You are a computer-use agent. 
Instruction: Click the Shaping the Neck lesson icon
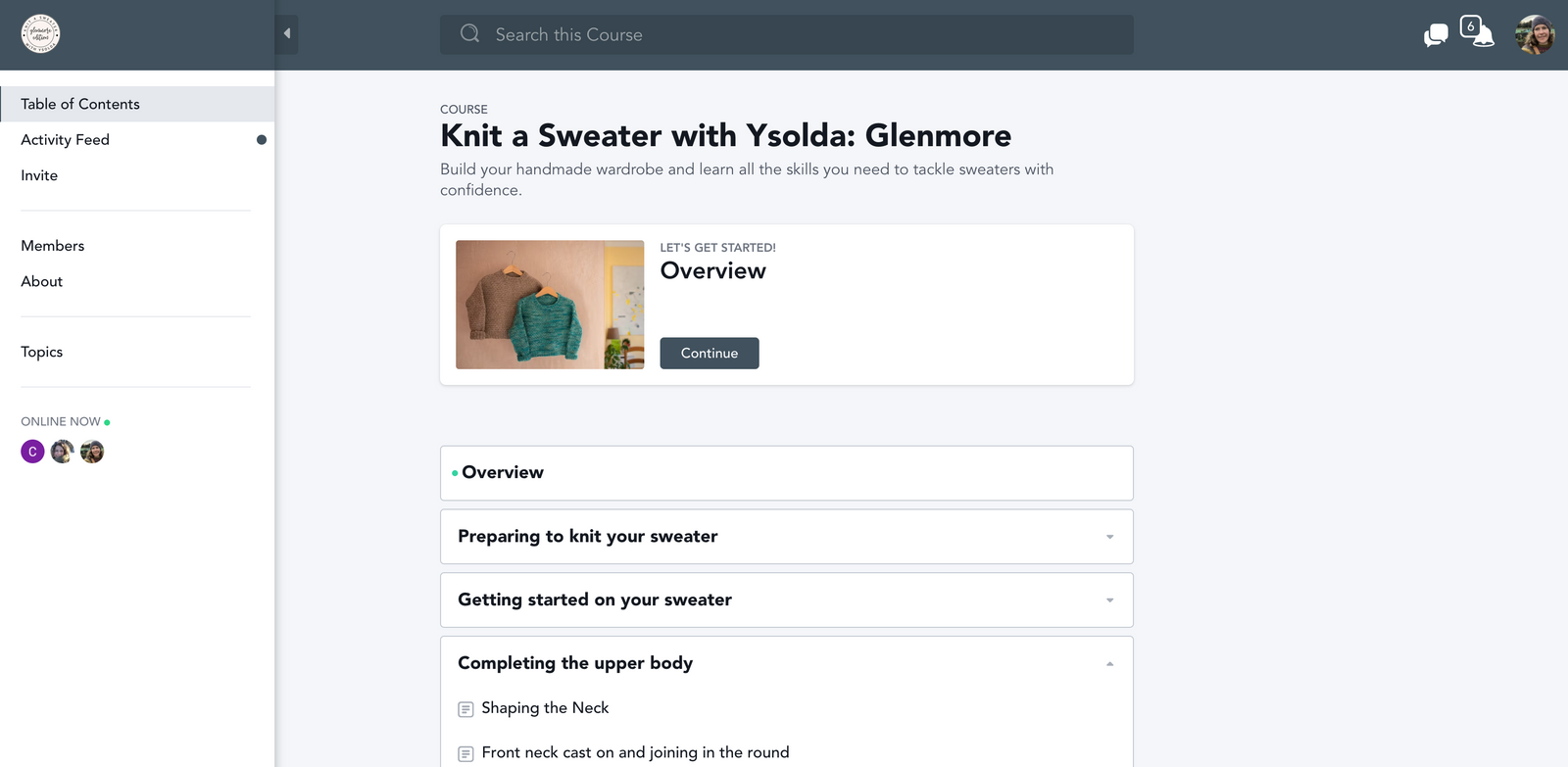[466, 709]
